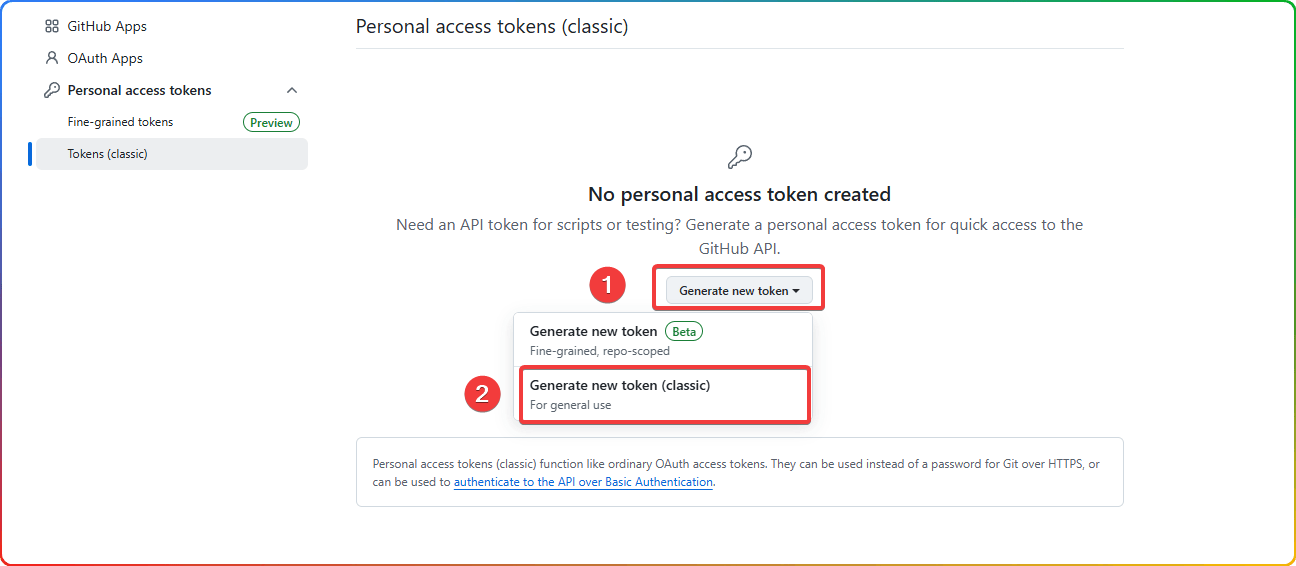
Task: Select Tokens (classic) sidebar item
Action: 172,154
